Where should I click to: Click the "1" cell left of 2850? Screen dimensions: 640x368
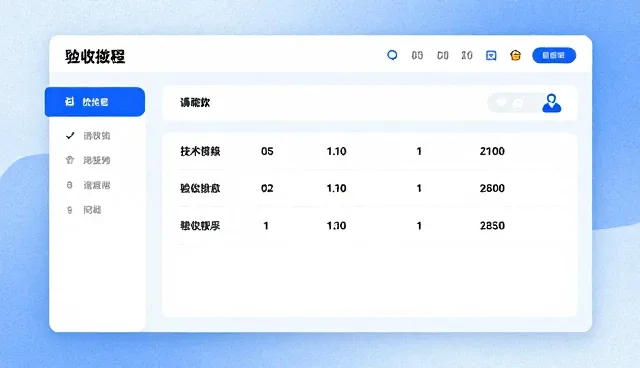click(419, 226)
